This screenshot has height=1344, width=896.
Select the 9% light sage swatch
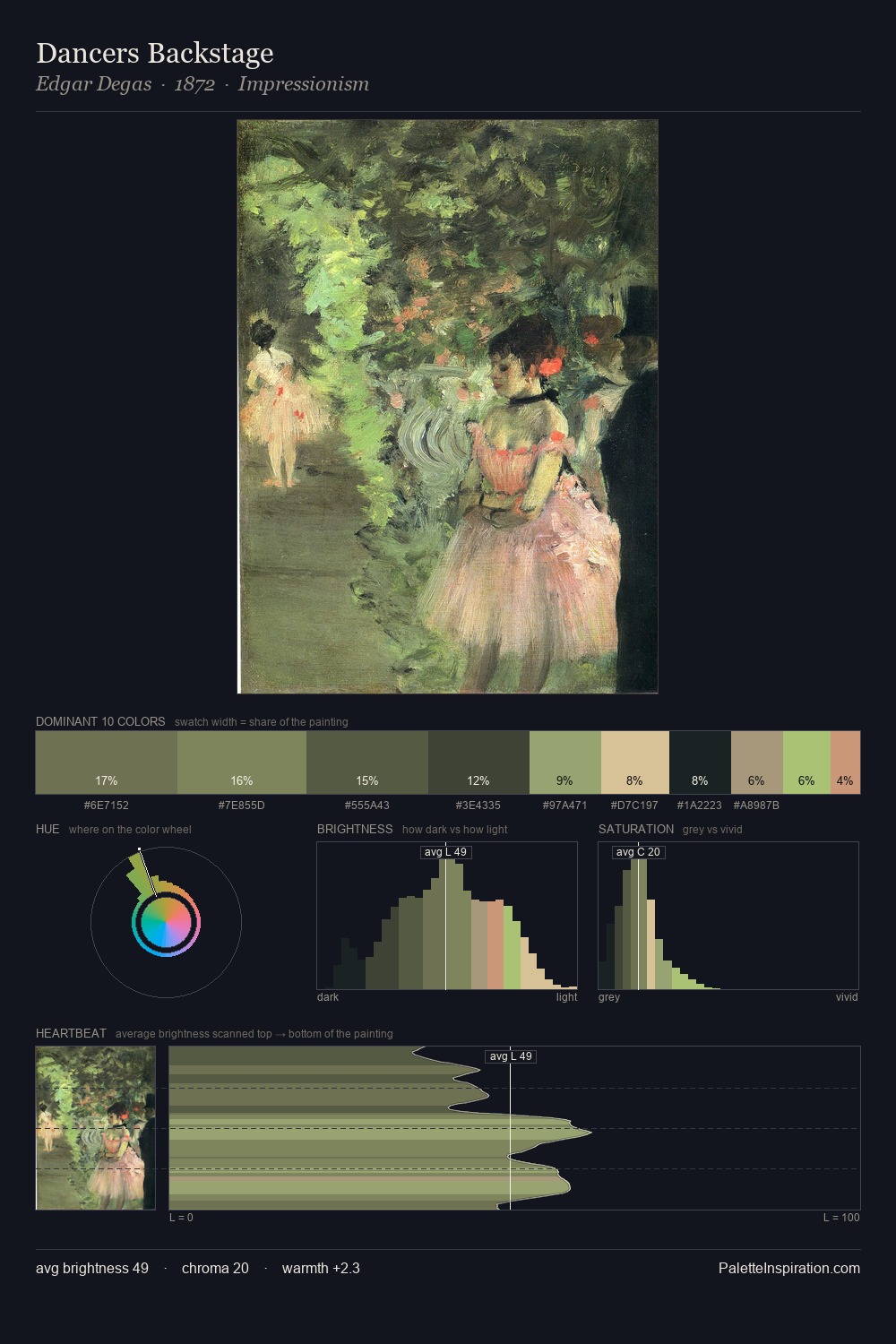pyautogui.click(x=565, y=762)
